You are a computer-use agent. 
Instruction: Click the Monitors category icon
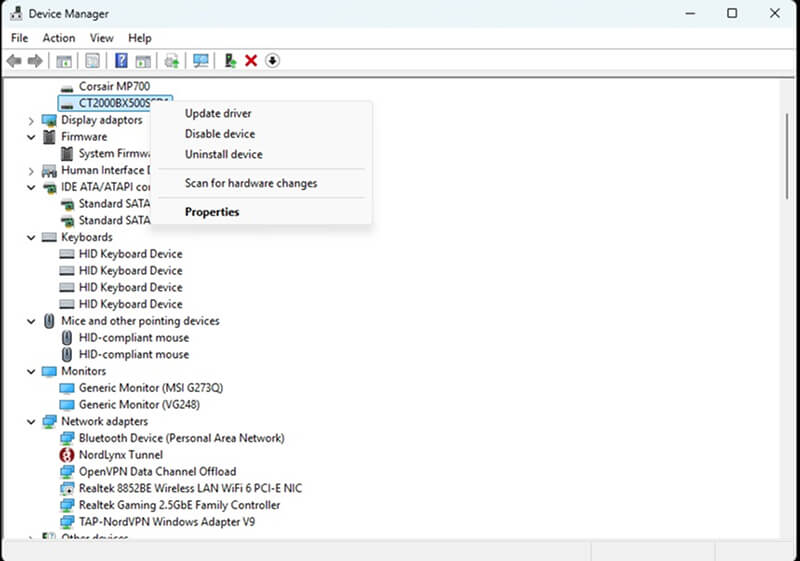tap(49, 371)
